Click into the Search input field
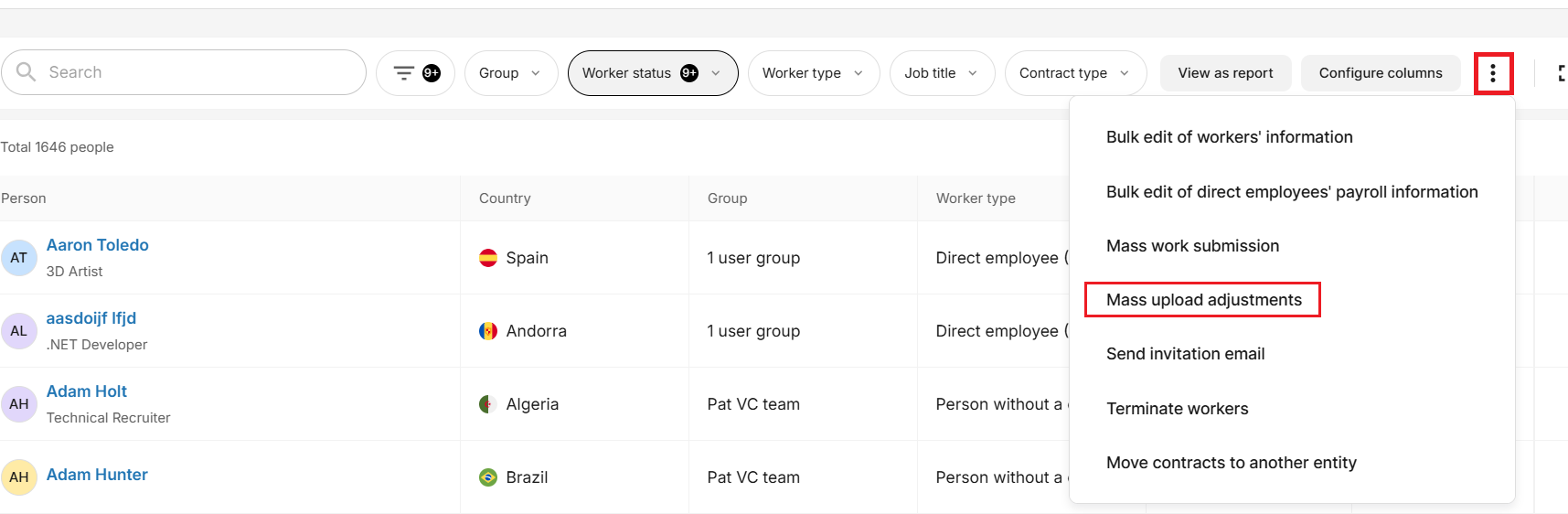The image size is (1568, 514). [184, 72]
